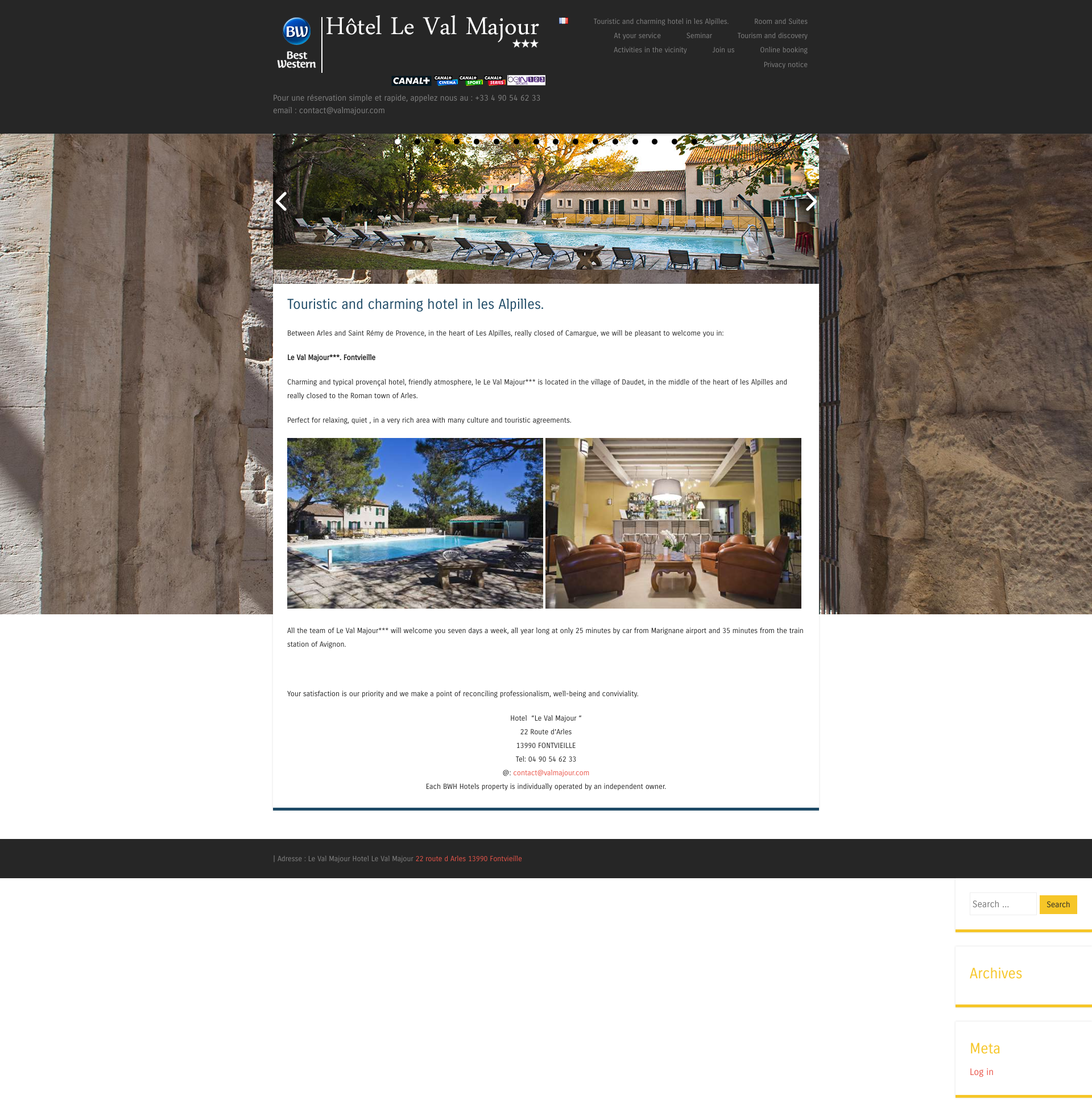This screenshot has height=1112, width=1092.
Task: View the Privacy notice page
Action: click(x=785, y=65)
